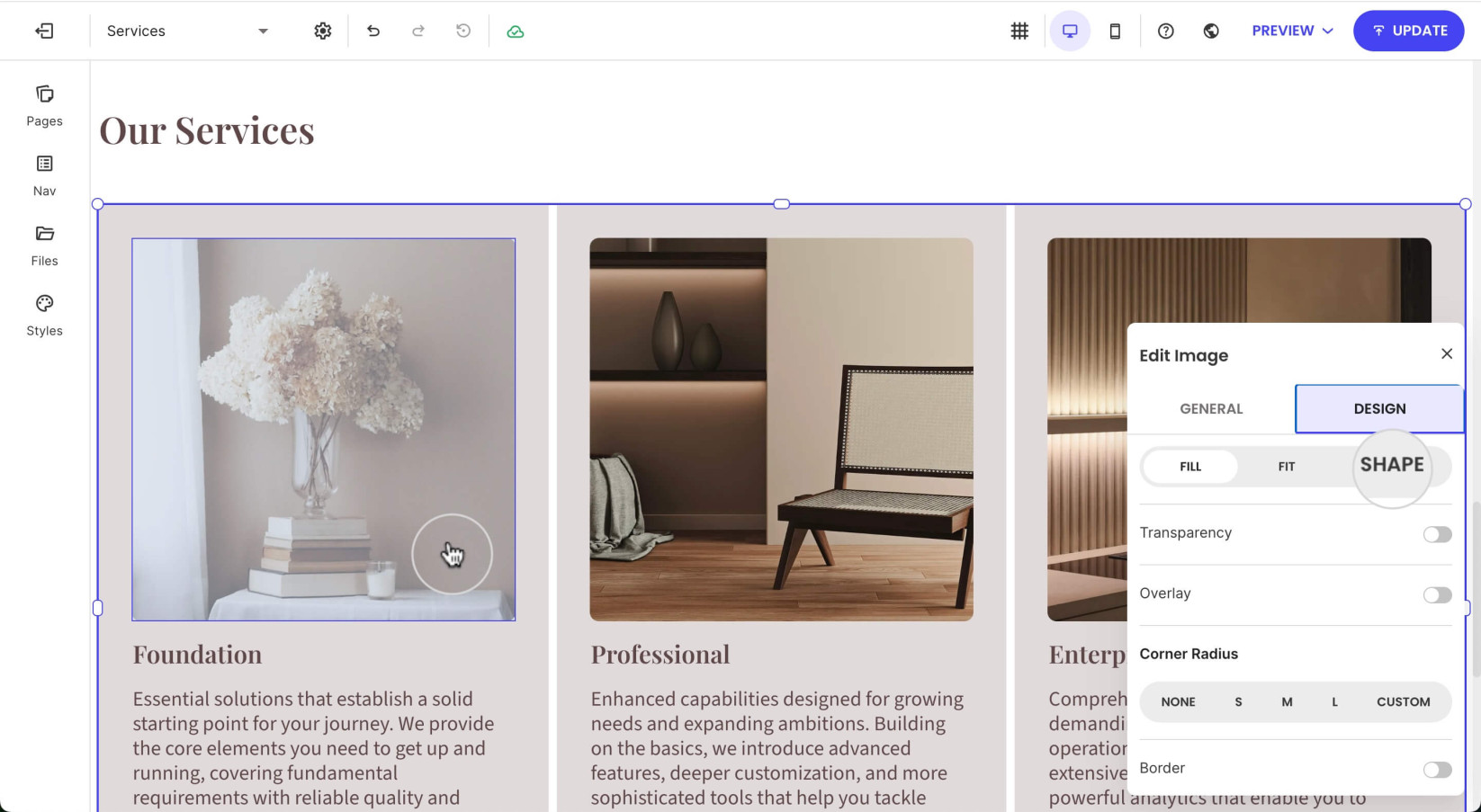The width and height of the screenshot is (1481, 812).
Task: Select the FILL image option
Action: click(x=1190, y=466)
